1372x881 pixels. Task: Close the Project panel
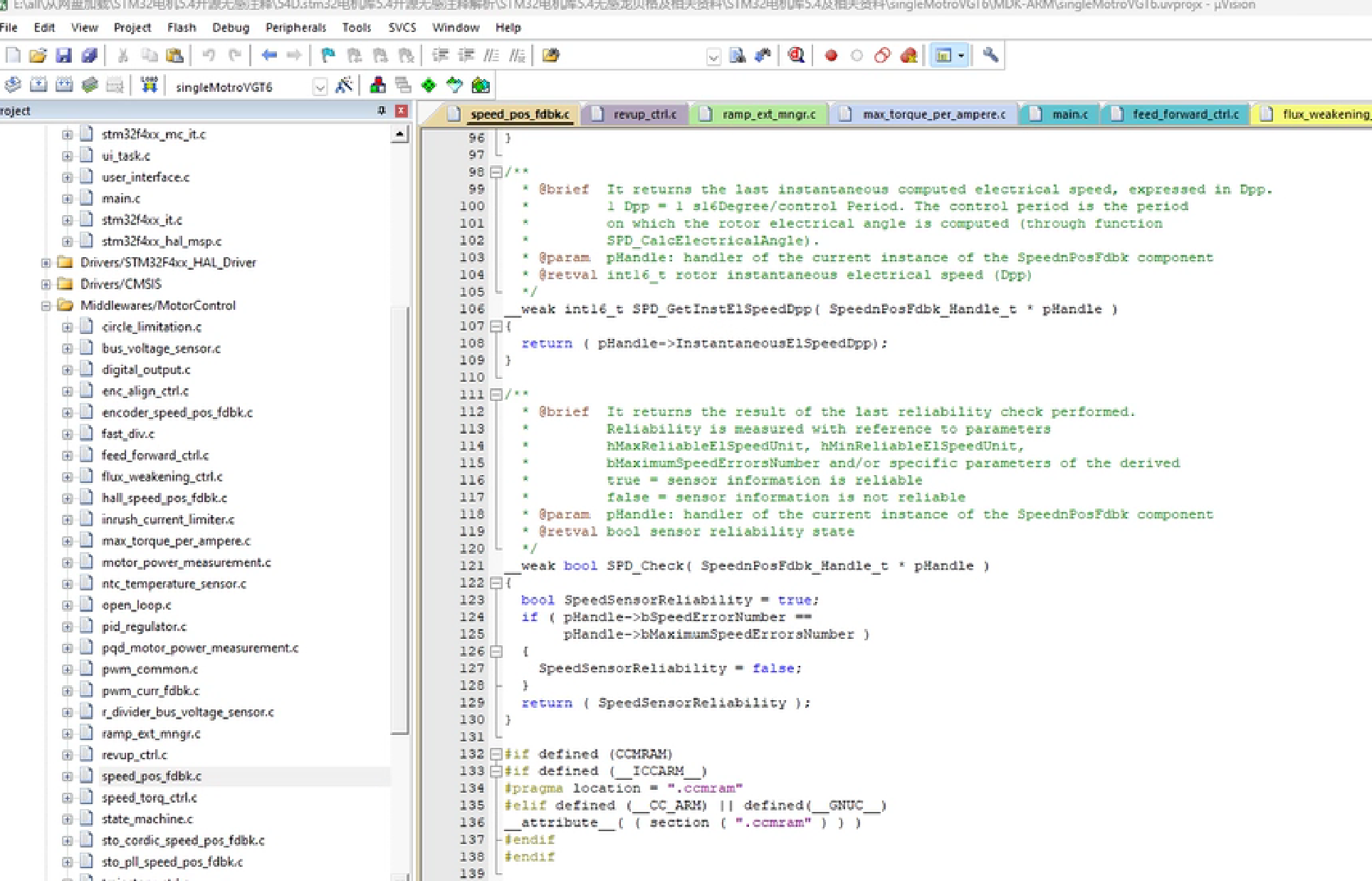tap(402, 110)
